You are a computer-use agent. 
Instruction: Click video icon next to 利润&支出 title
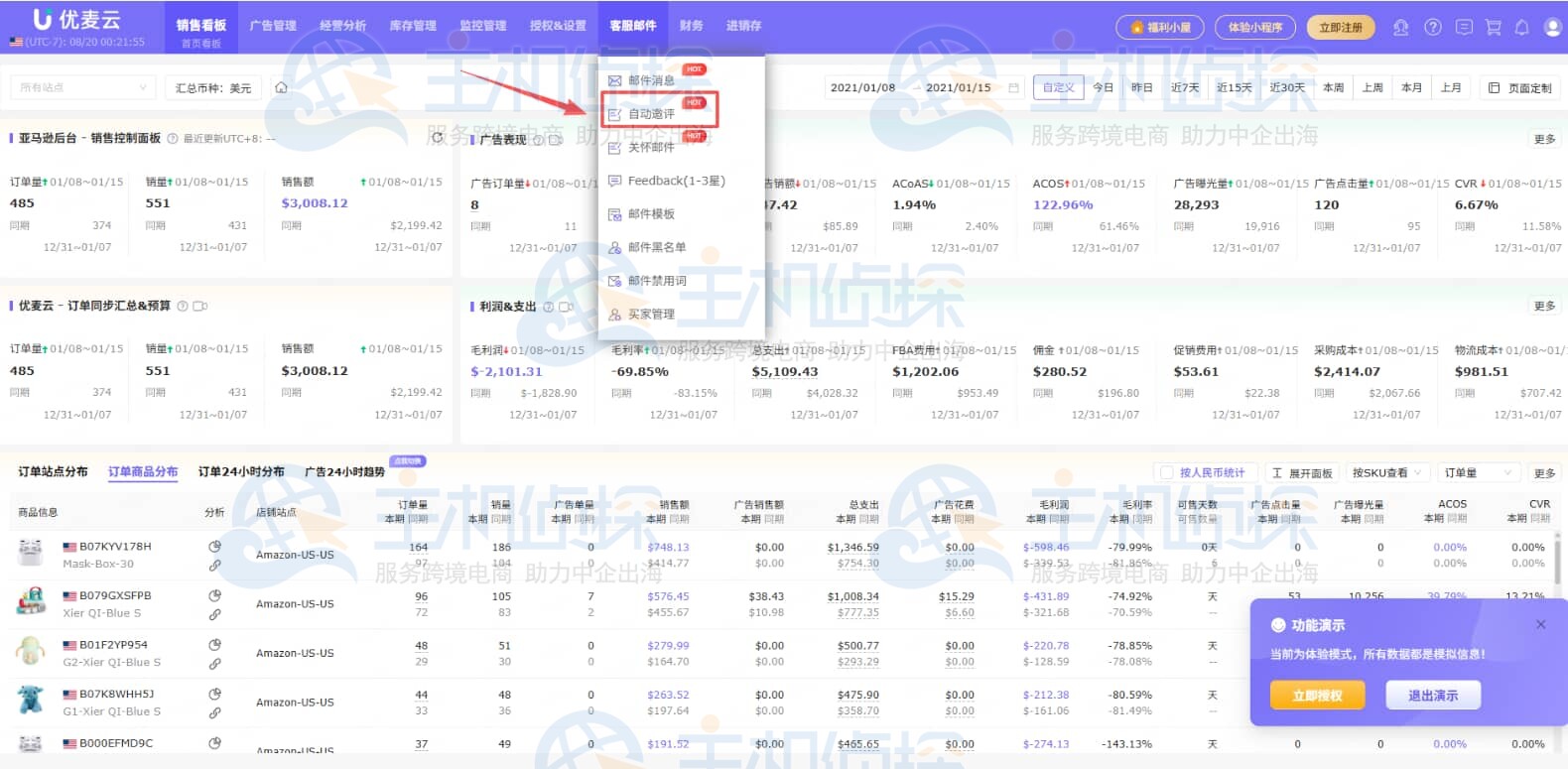[567, 308]
